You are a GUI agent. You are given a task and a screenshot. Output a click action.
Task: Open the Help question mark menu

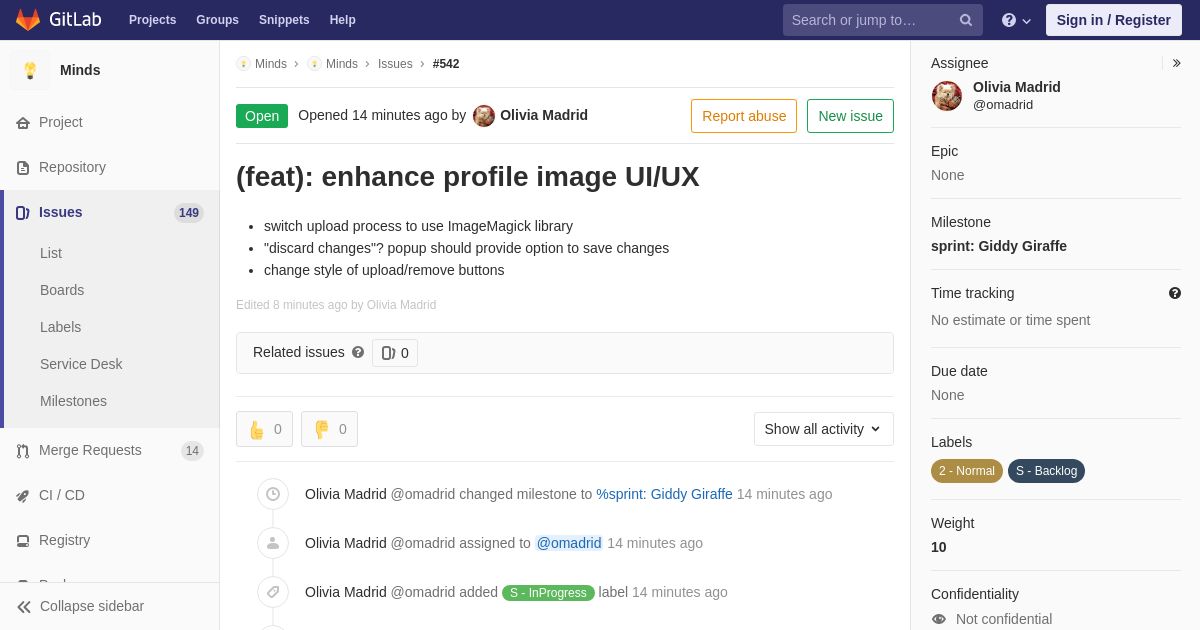pos(1016,20)
